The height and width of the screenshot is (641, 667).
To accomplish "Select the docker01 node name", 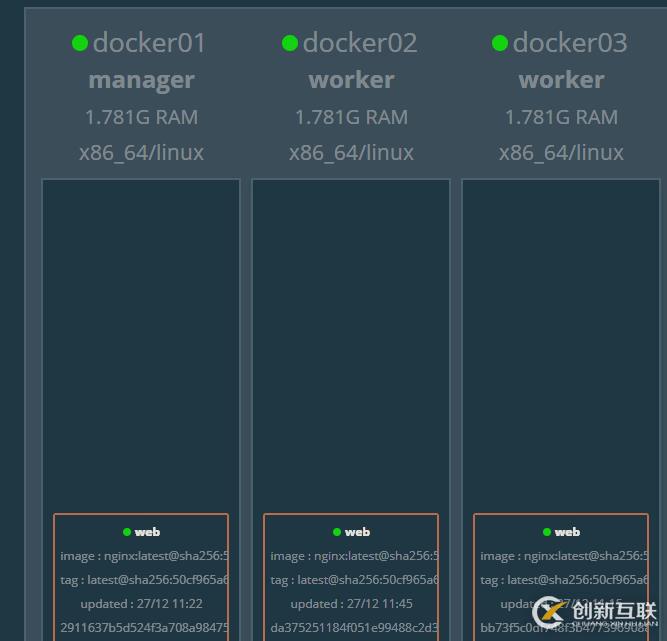I will [x=149, y=43].
